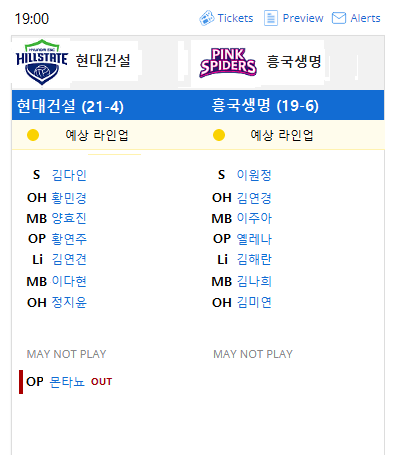This screenshot has height=455, width=399.
Task: Click the Pink Spiders team logo
Action: [x=228, y=63]
